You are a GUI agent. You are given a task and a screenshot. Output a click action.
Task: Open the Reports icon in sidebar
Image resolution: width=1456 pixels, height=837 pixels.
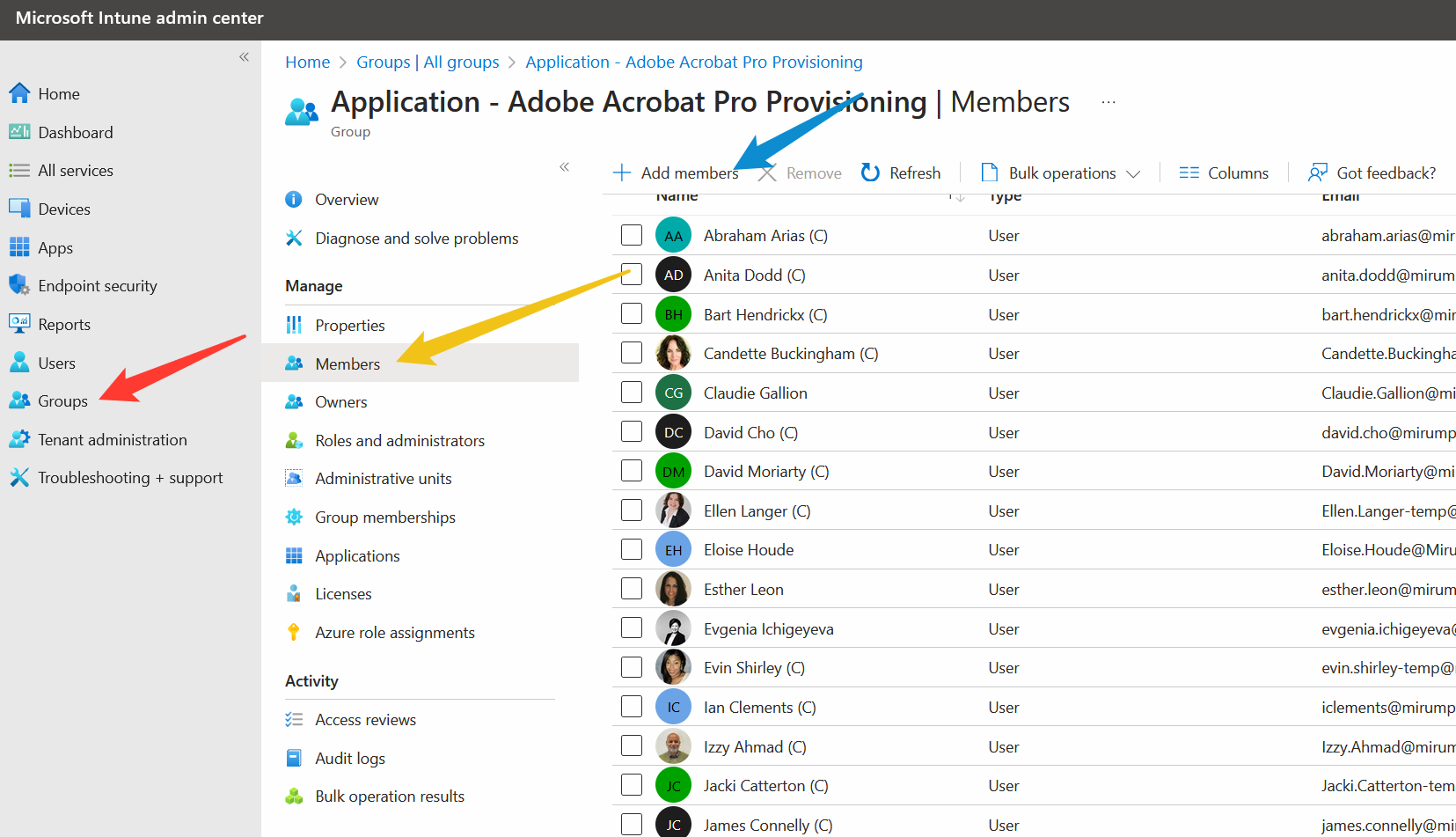tap(19, 324)
